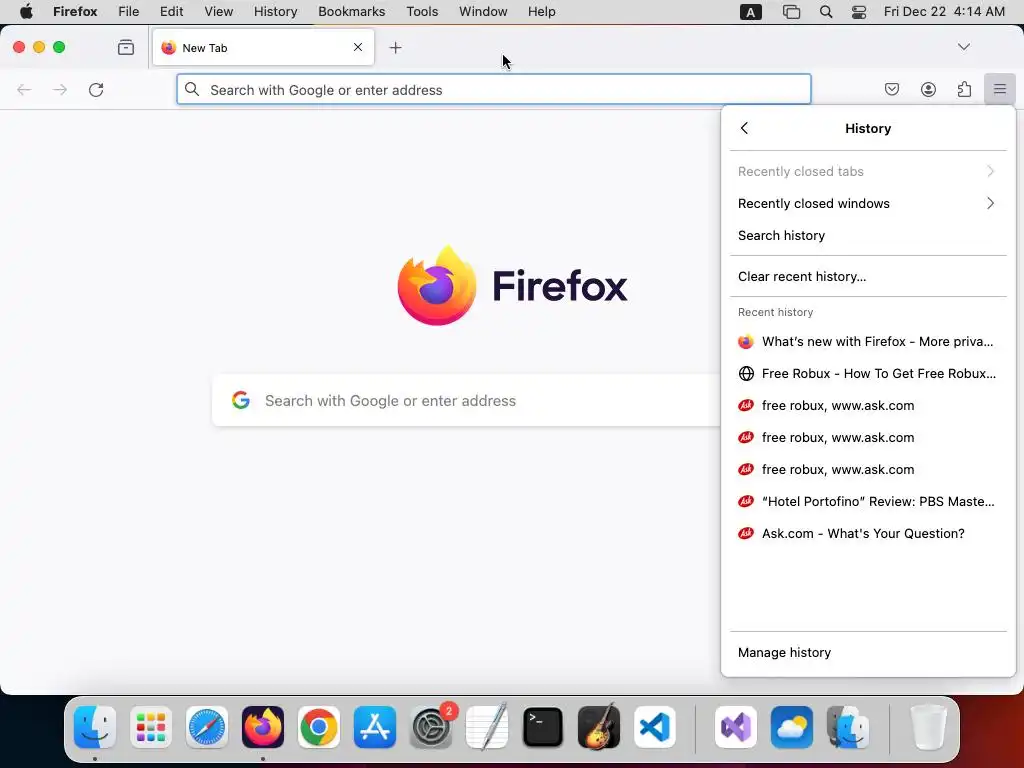Open the Tools menu
The height and width of the screenshot is (768, 1024).
[422, 12]
